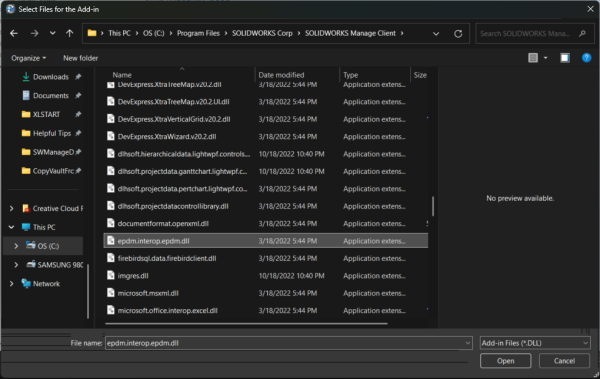Click the navigation pane vertical scrollbar

tap(88, 291)
